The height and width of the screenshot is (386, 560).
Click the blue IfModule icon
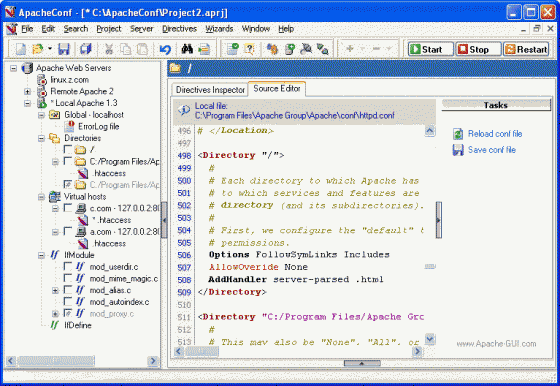(x=54, y=255)
